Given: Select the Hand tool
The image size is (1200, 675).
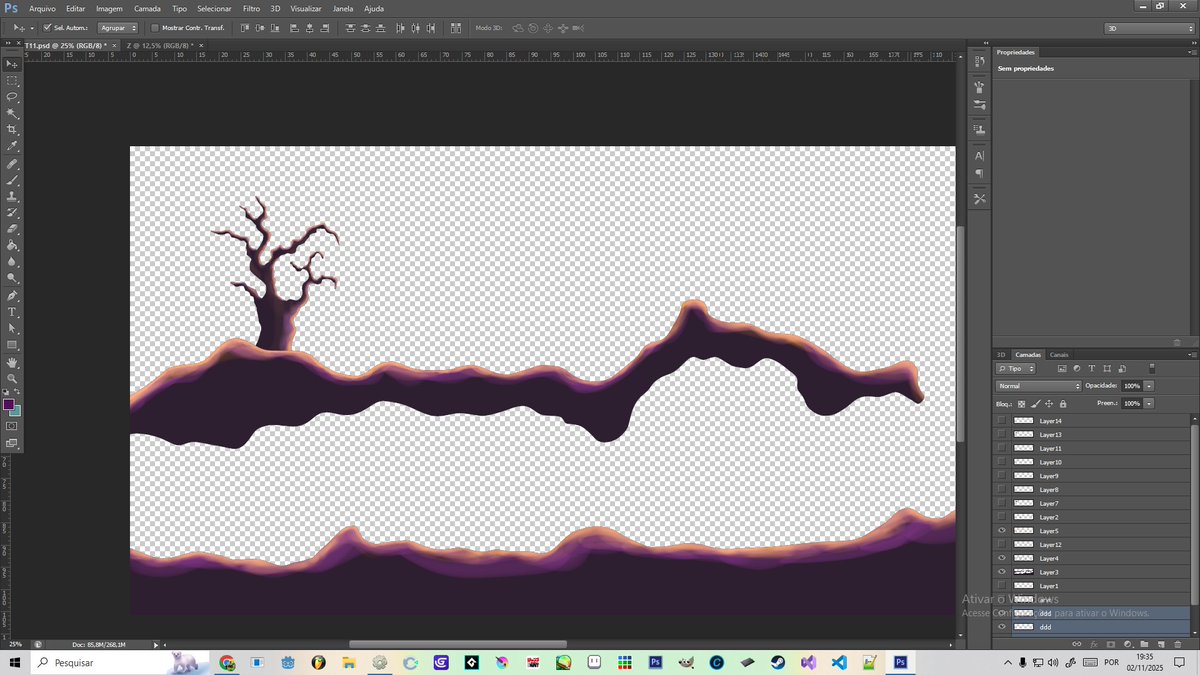Looking at the screenshot, I should (x=13, y=363).
